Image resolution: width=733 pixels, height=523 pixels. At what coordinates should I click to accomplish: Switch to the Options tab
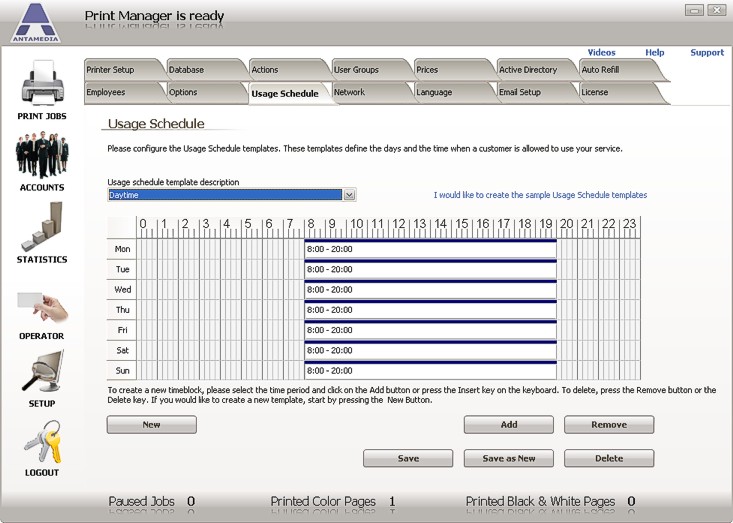pyautogui.click(x=204, y=92)
